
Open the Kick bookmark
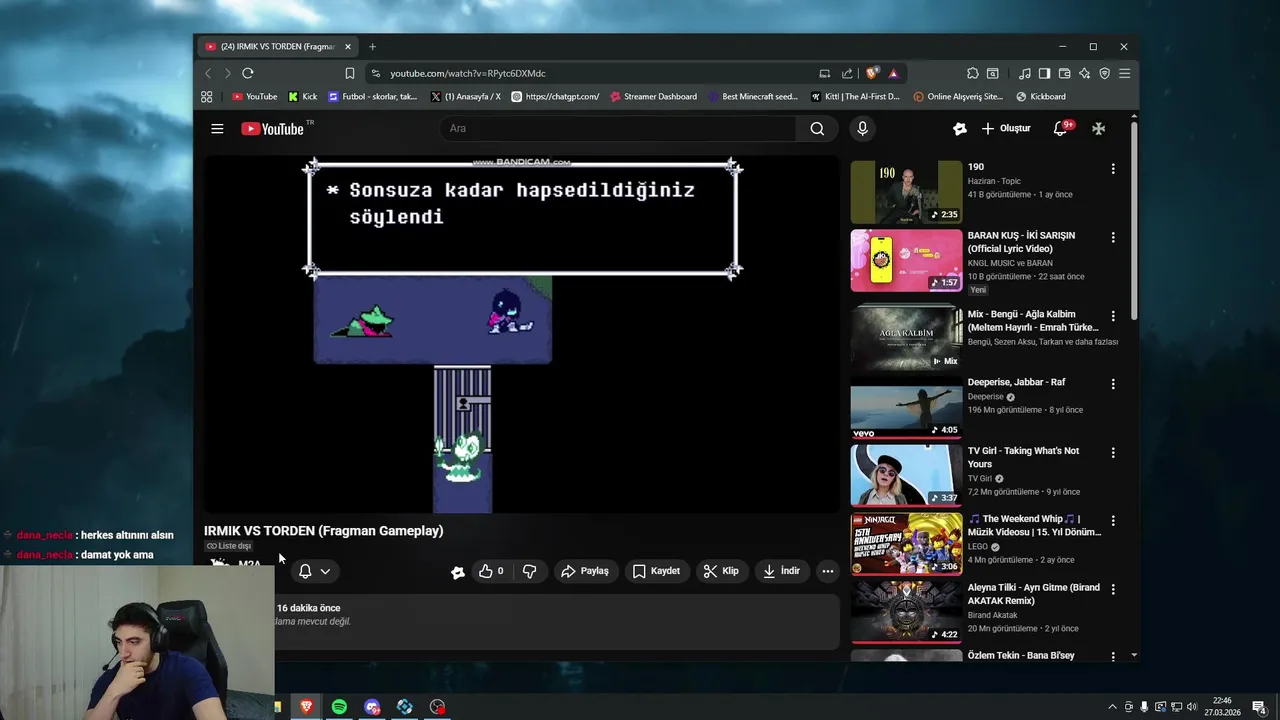pyautogui.click(x=302, y=97)
